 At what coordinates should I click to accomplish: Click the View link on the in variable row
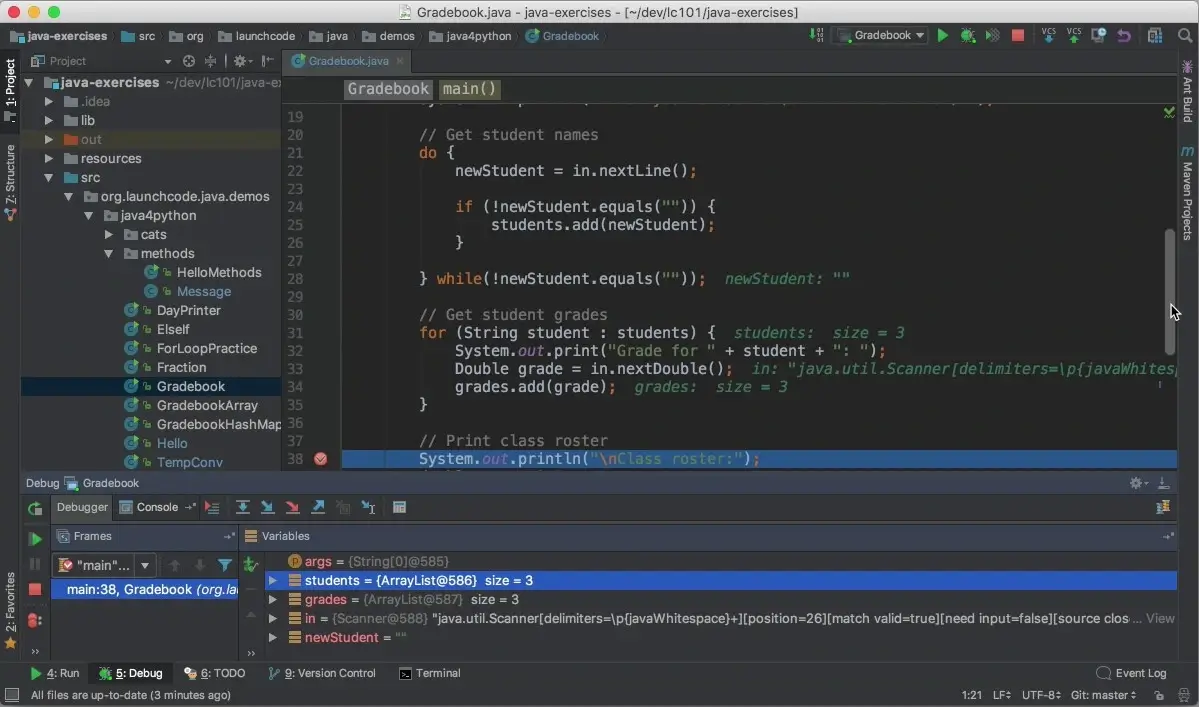point(1159,618)
